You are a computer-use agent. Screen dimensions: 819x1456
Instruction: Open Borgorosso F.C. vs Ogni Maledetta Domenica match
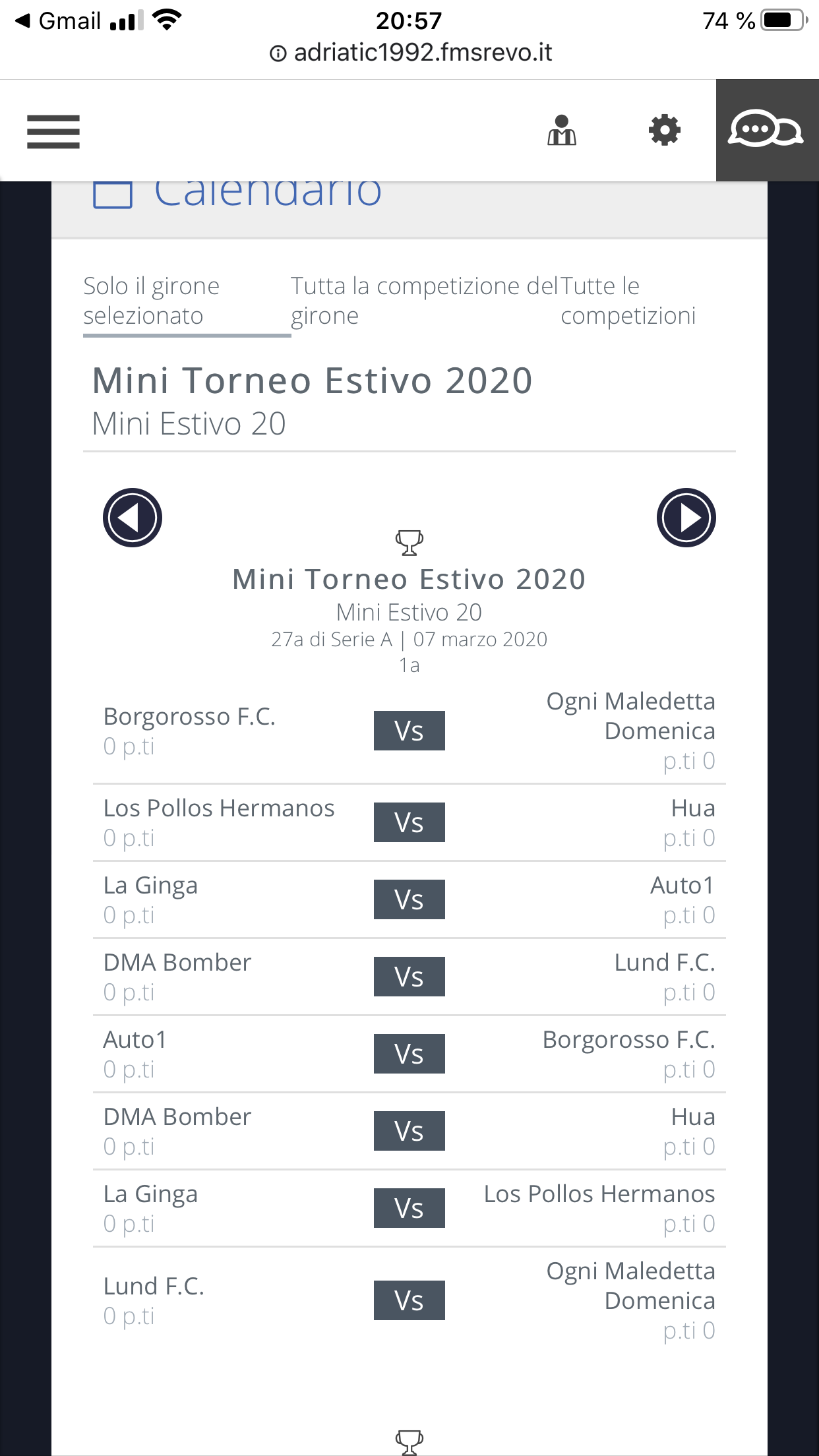coord(409,731)
